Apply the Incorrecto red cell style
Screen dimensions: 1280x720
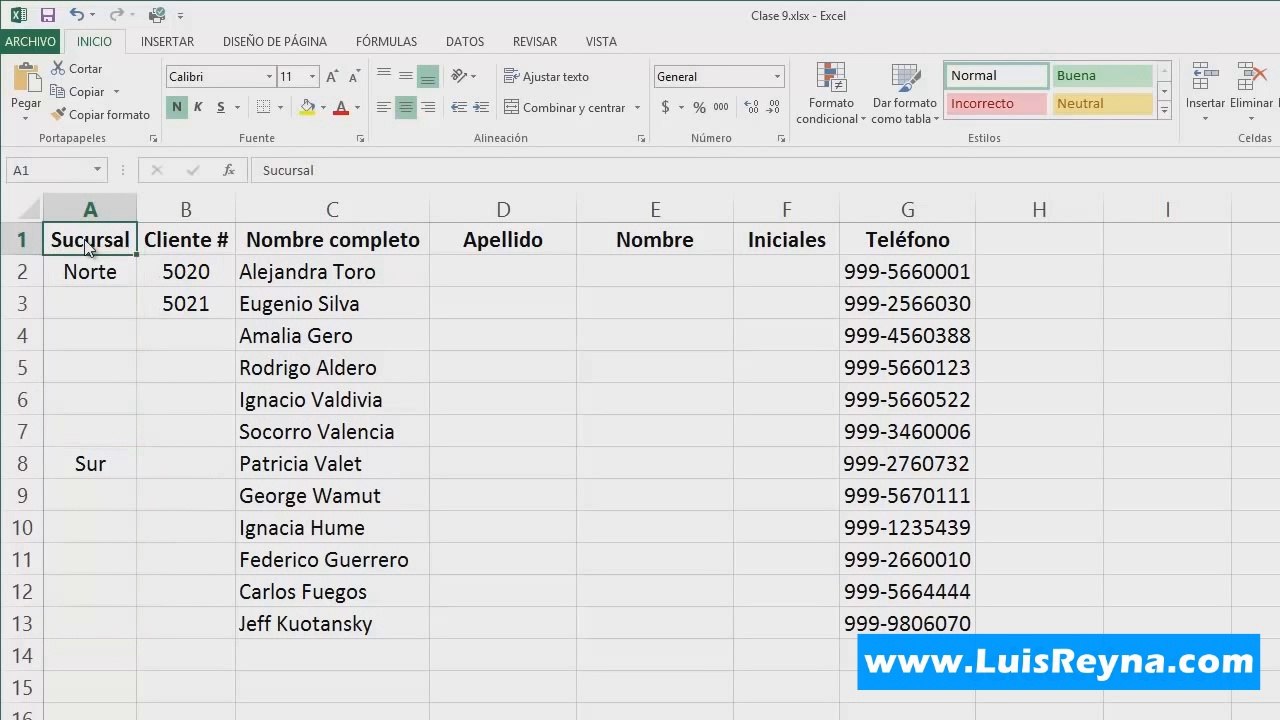[996, 104]
